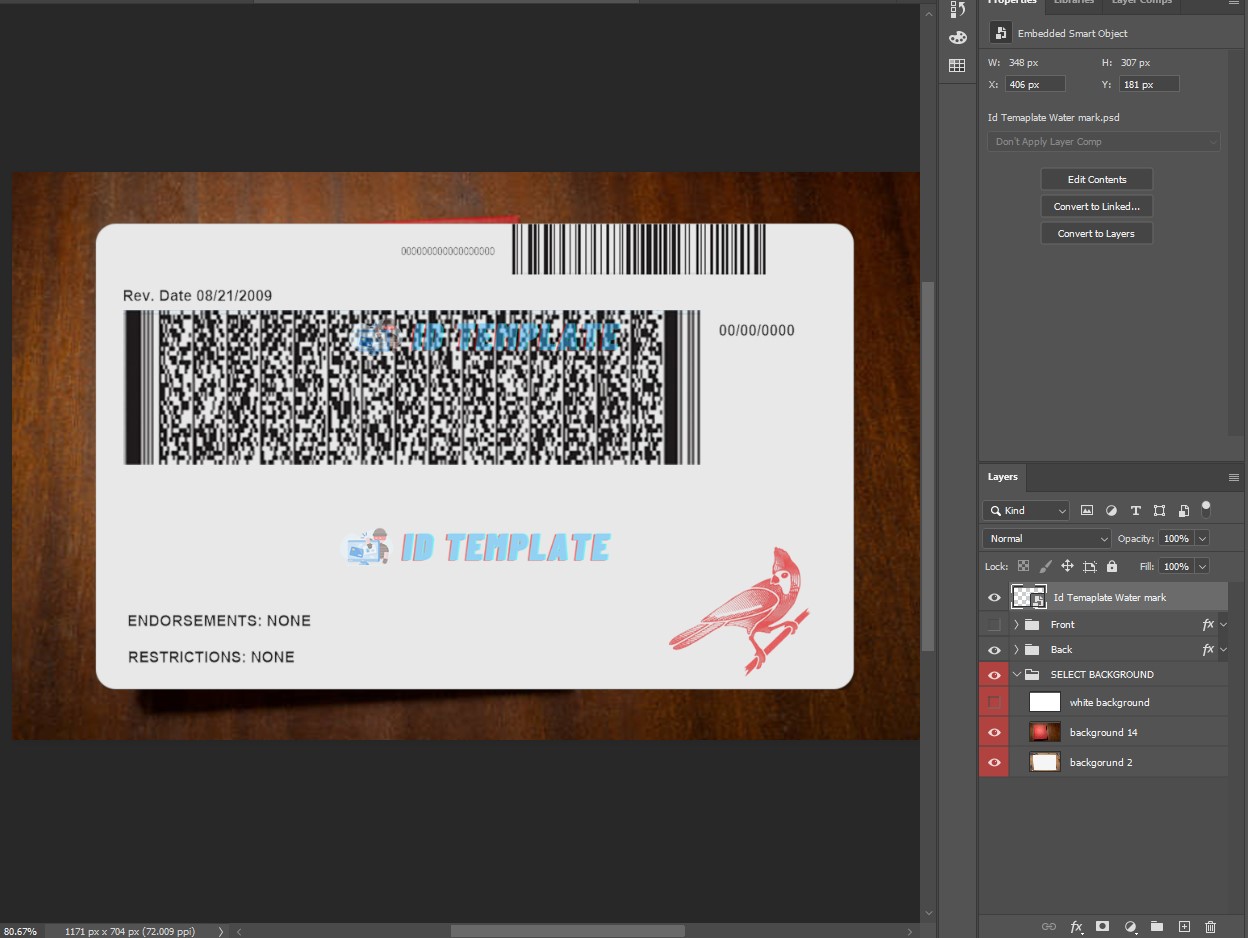Viewport: 1248px width, 938px height.
Task: Select the Layers tab
Action: (x=1002, y=477)
